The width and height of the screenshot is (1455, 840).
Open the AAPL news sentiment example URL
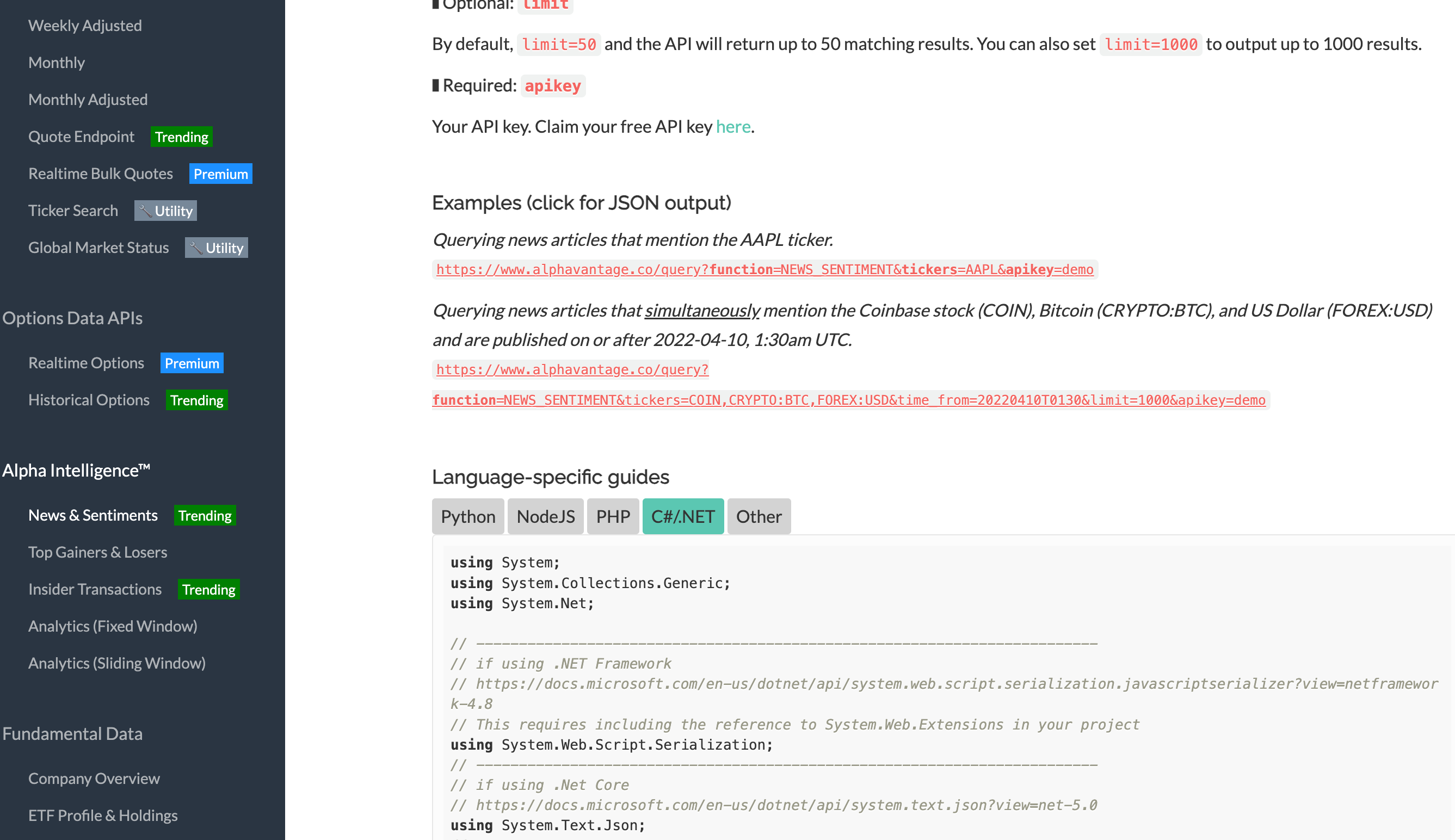pos(765,269)
